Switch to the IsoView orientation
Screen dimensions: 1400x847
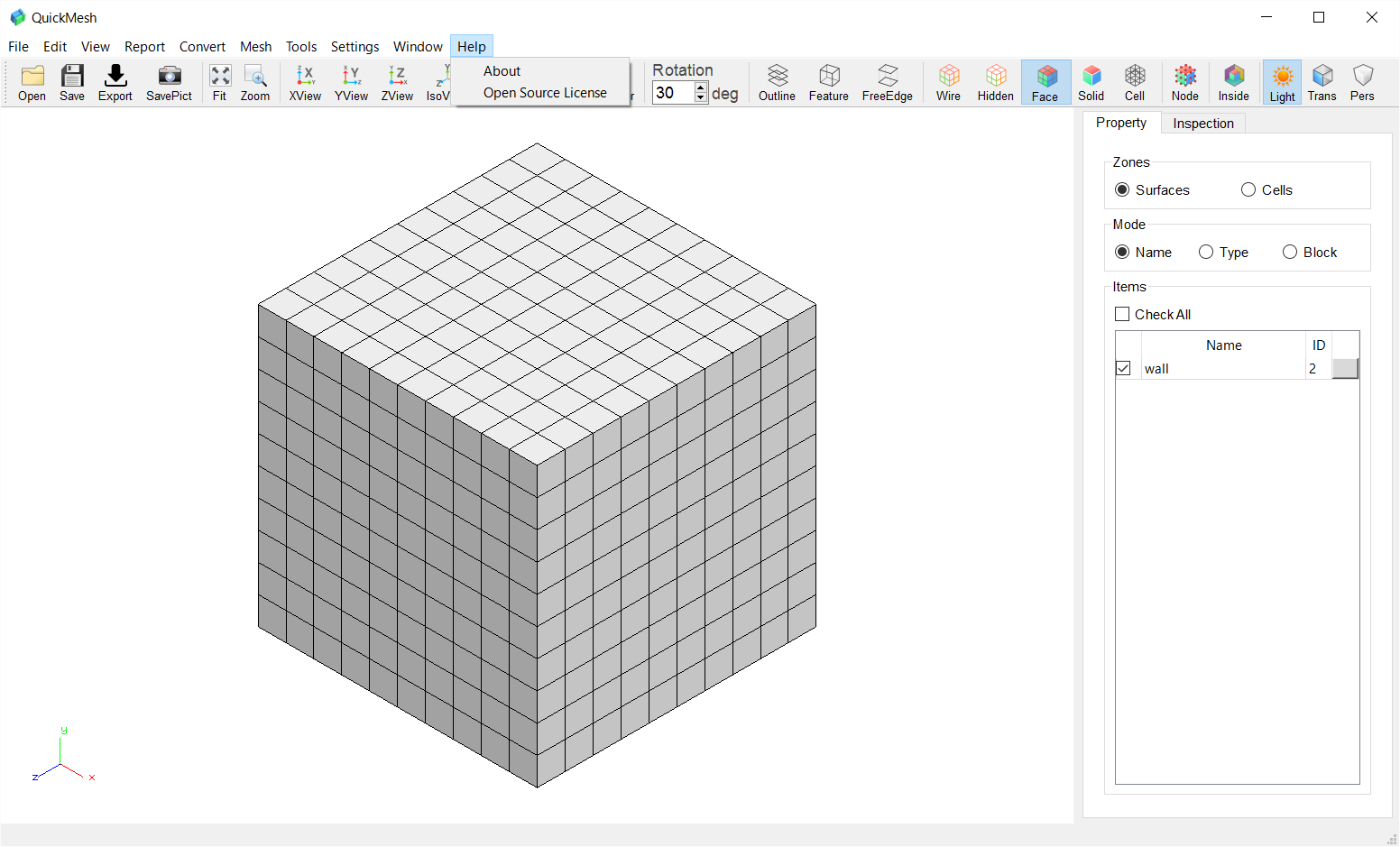[437, 83]
